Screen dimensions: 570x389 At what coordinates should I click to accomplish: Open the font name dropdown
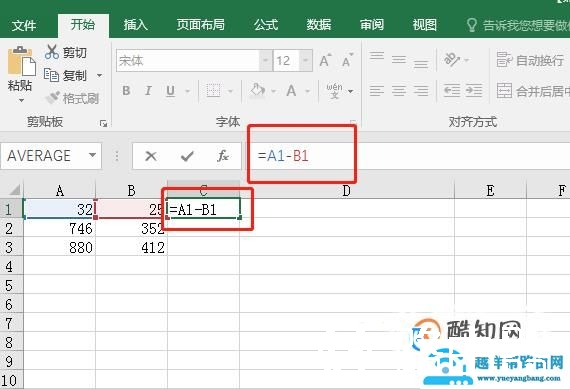click(x=266, y=60)
